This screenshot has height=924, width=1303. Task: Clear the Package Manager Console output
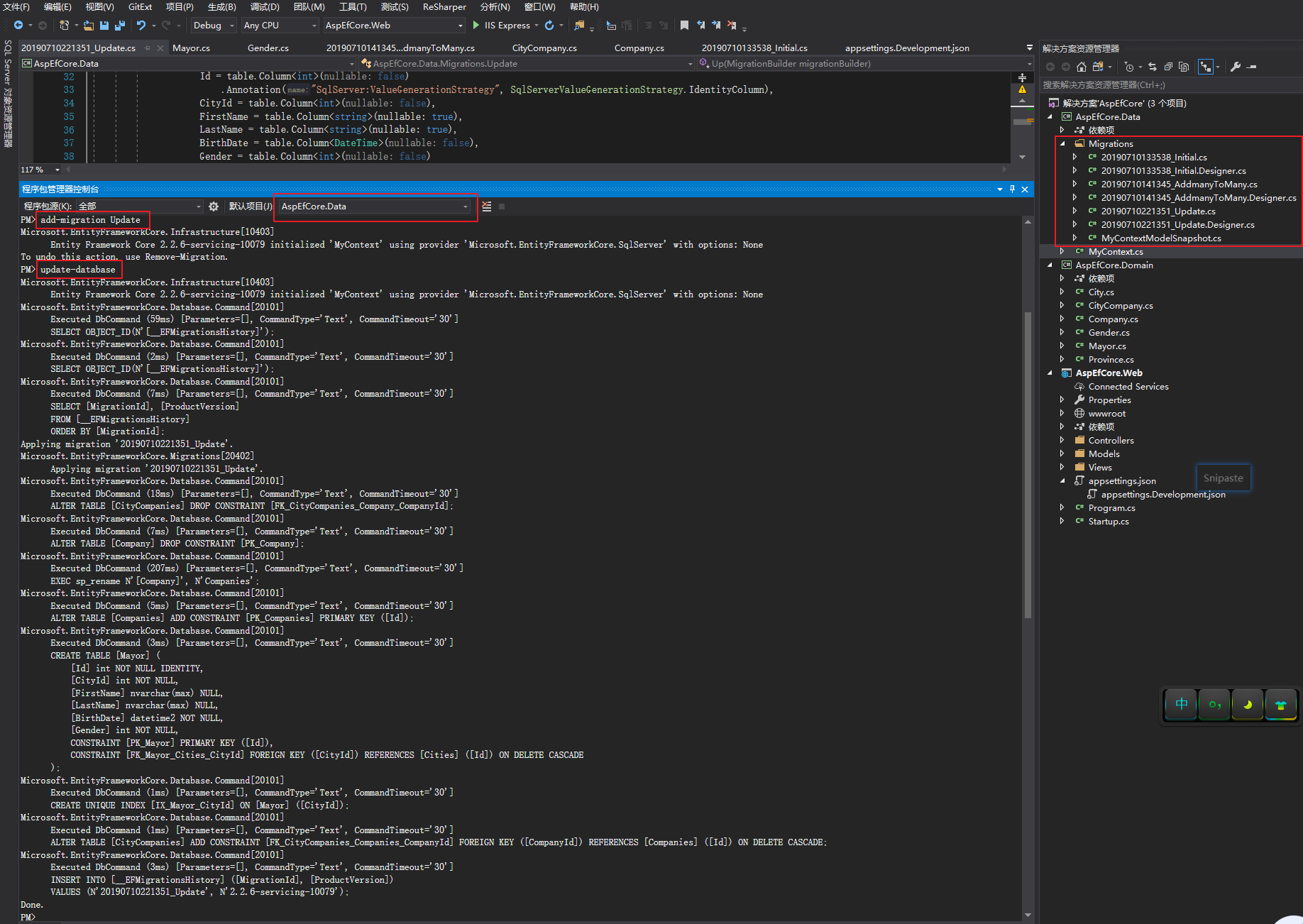pos(487,207)
